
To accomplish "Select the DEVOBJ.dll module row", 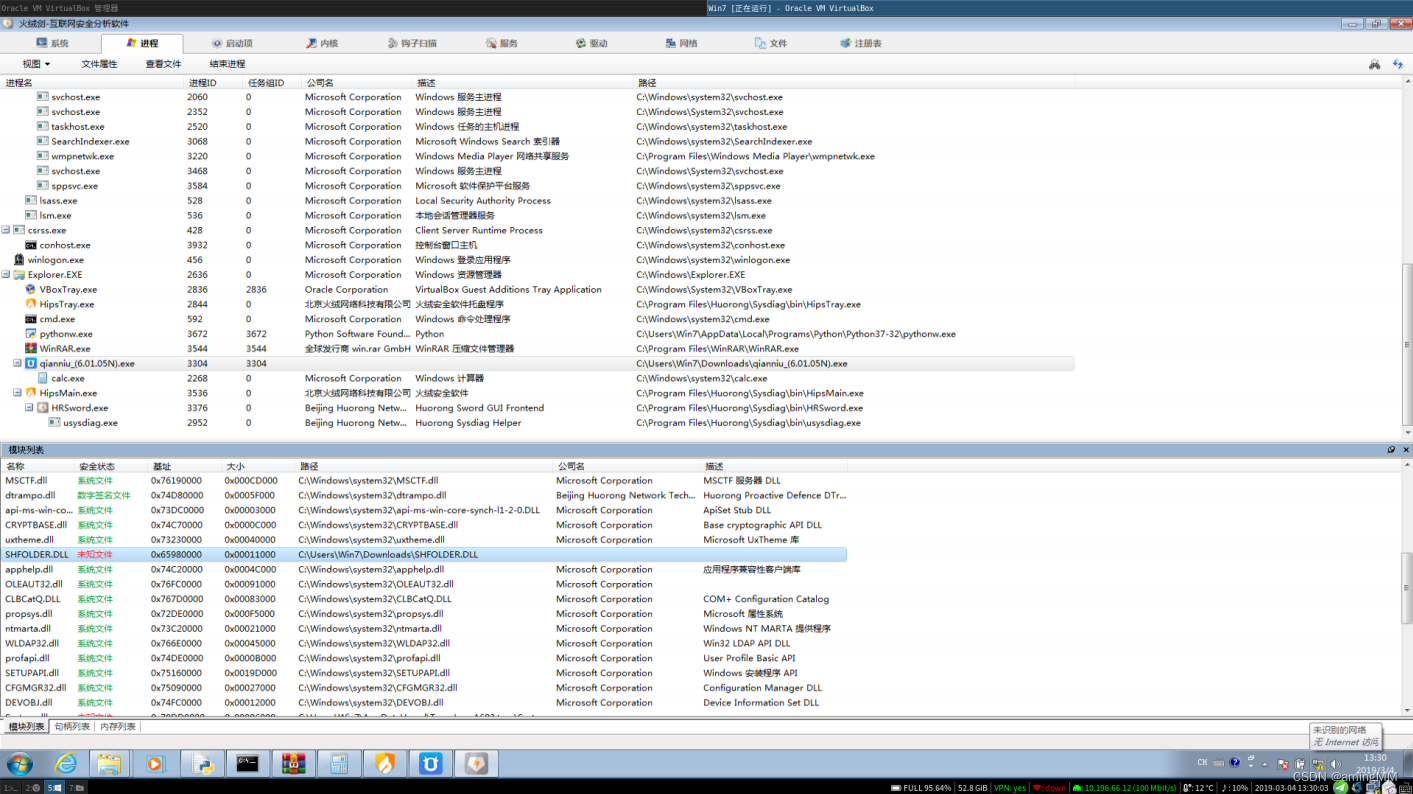I will (424, 703).
